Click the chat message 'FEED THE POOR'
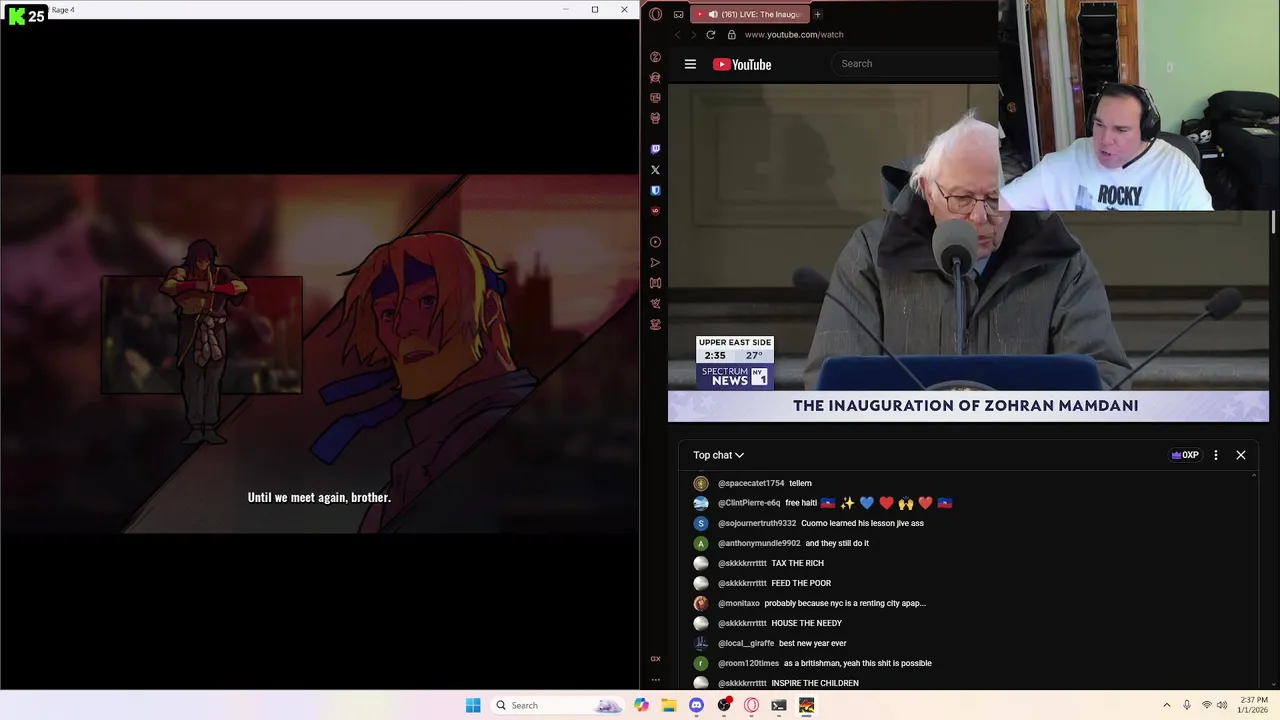Viewport: 1280px width, 720px height. click(x=801, y=583)
